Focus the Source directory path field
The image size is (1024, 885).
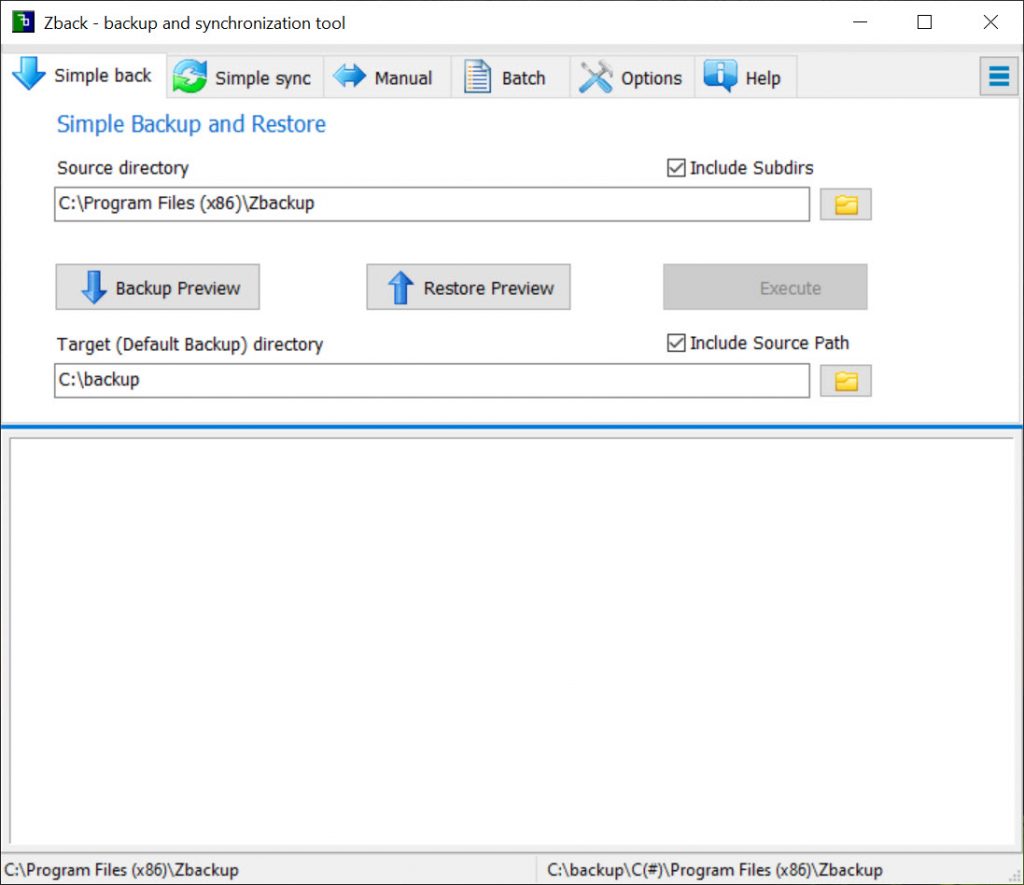(432, 204)
